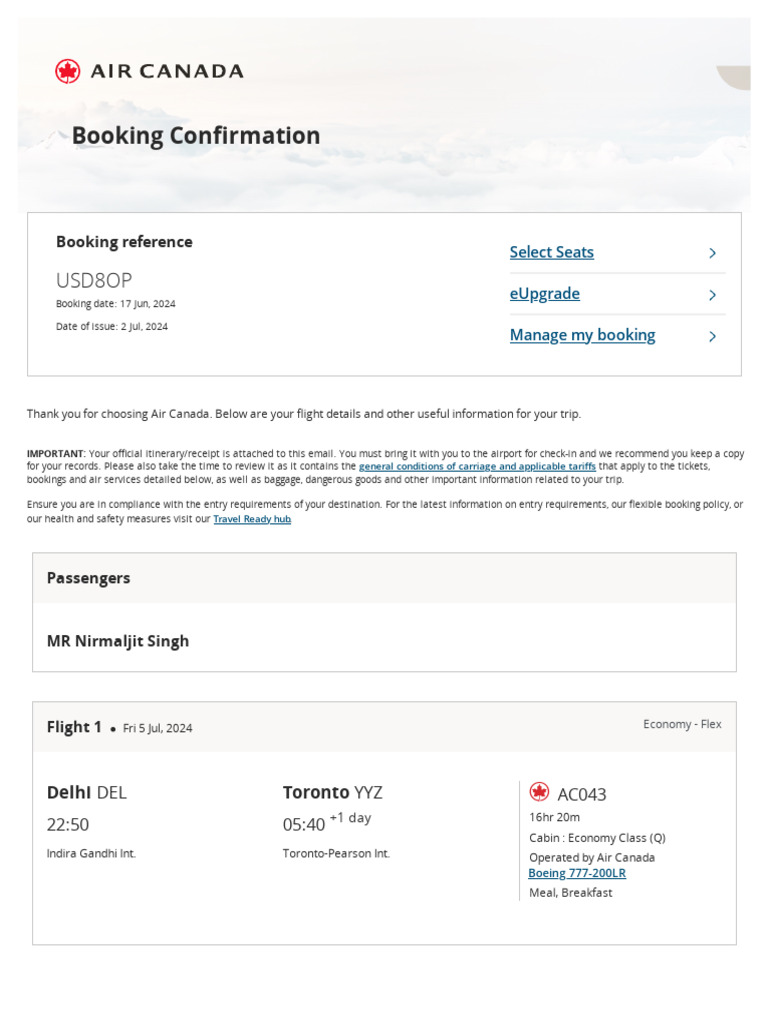Open Manage my booking link
Viewport: 768px width, 1024px height.
[582, 335]
